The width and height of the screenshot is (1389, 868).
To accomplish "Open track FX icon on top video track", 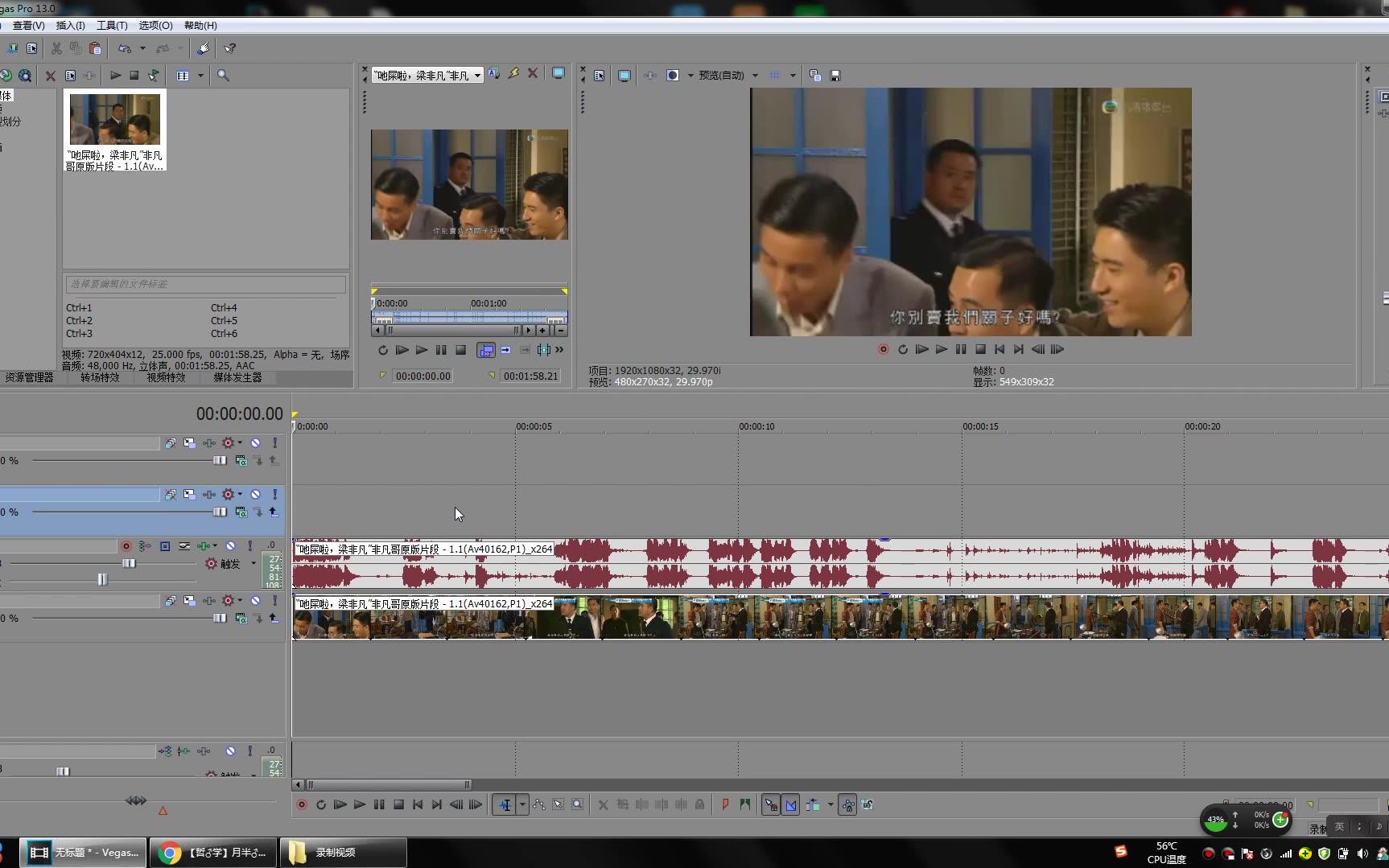I will pyautogui.click(x=208, y=443).
